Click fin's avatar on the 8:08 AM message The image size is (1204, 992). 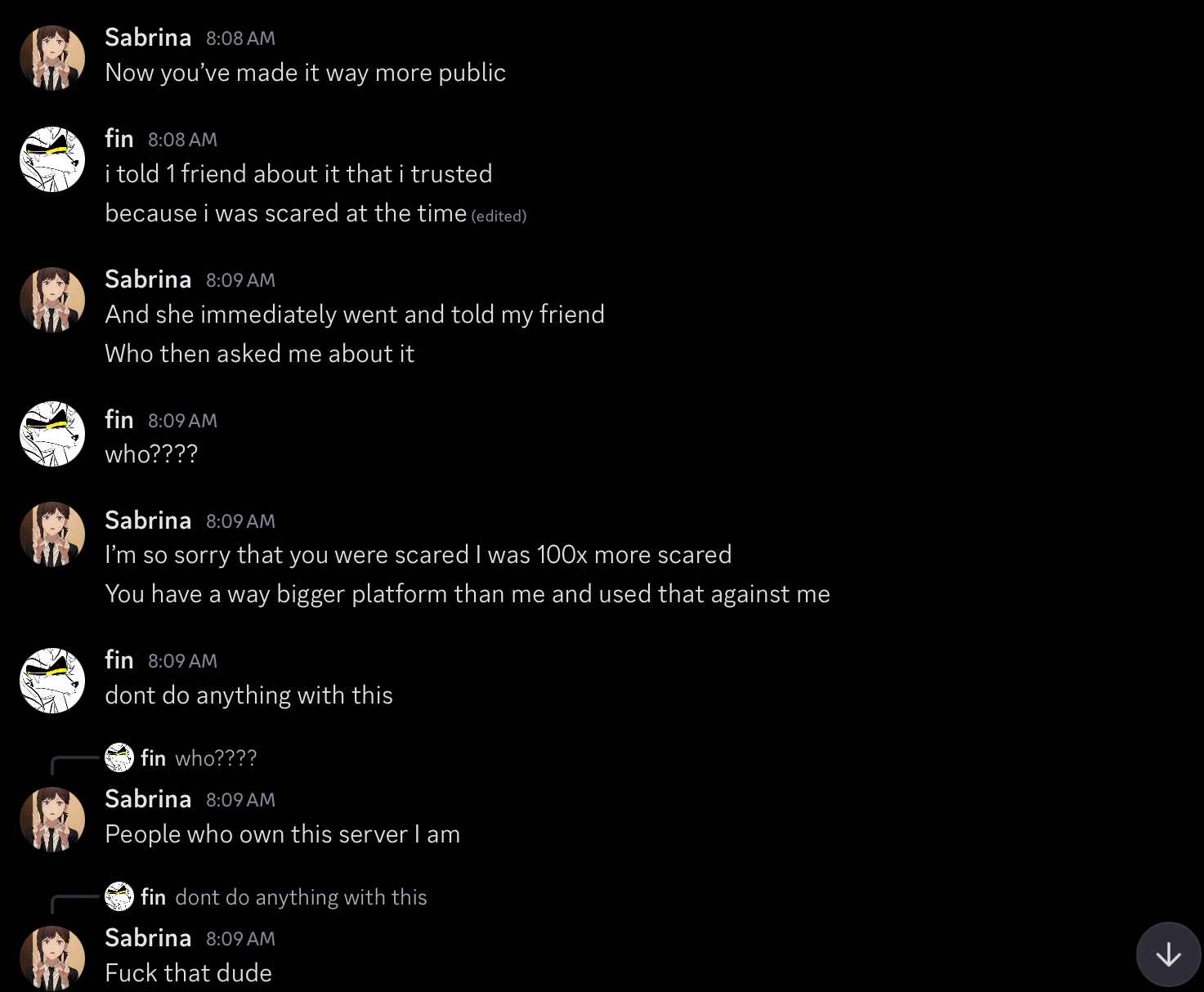52,159
